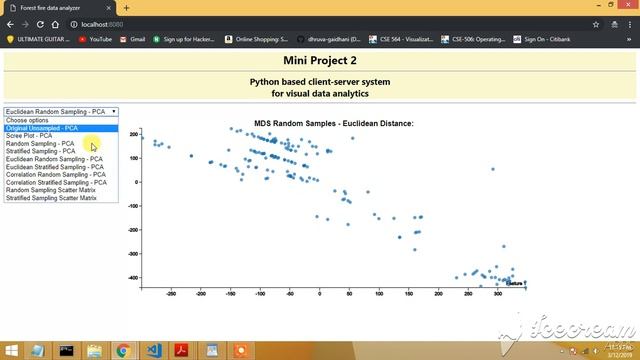Restore down the Chrome window
This screenshot has width=640, height=360.
[611, 5]
